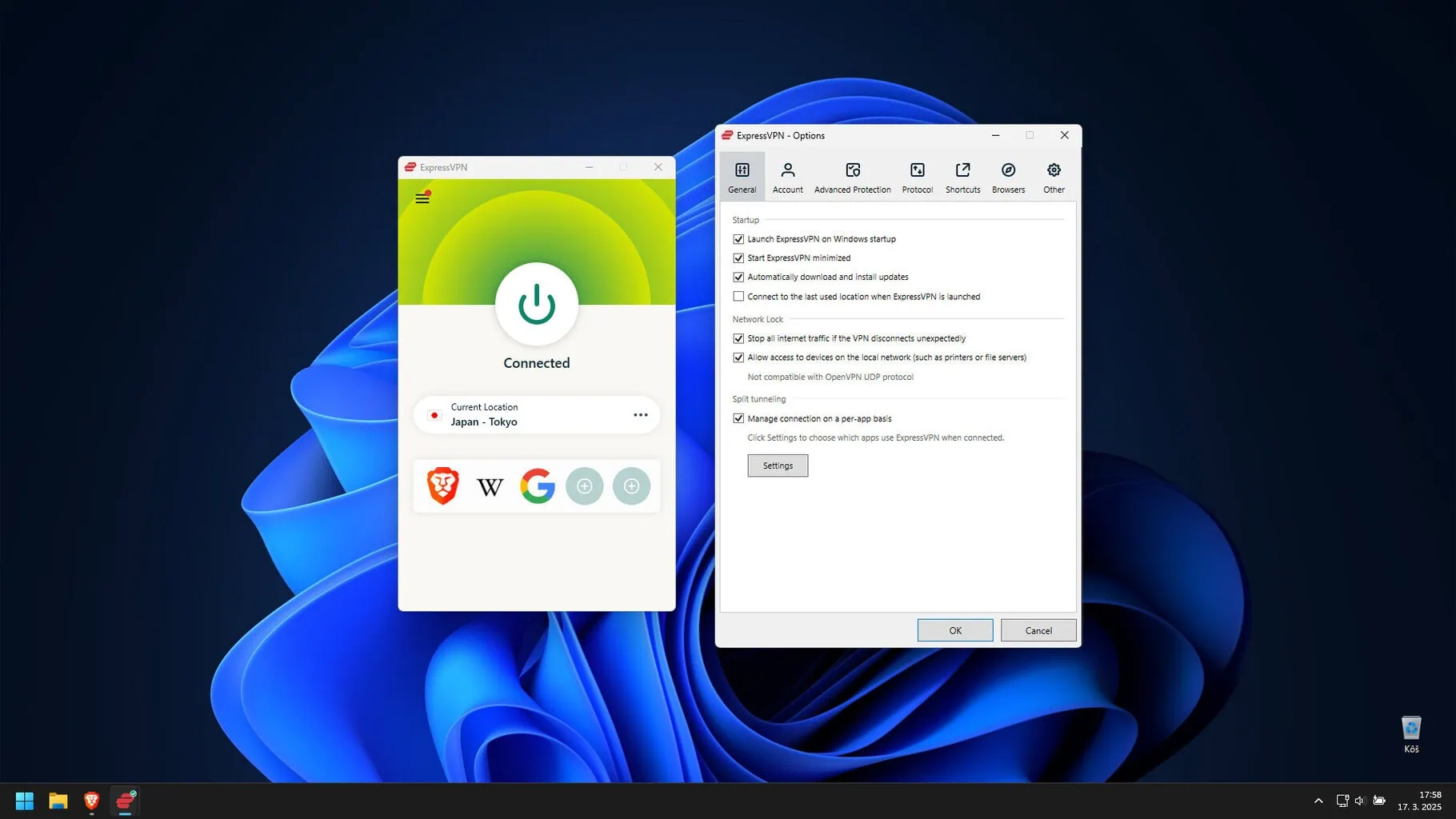Add a new shortcut with first plus icon
Screen dimensions: 1456x819
[584, 485]
